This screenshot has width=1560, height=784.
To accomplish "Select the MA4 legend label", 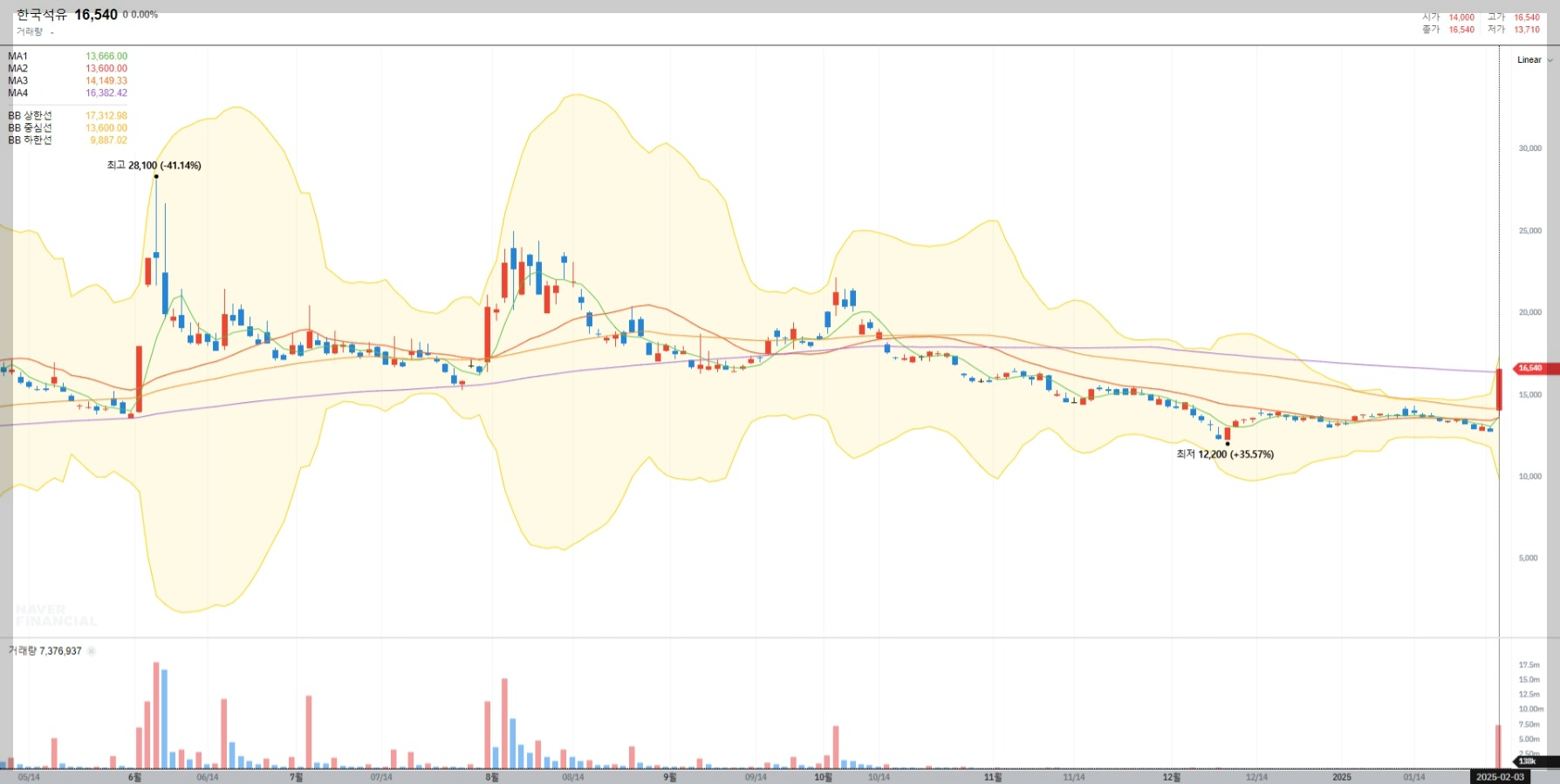I will coord(17,92).
